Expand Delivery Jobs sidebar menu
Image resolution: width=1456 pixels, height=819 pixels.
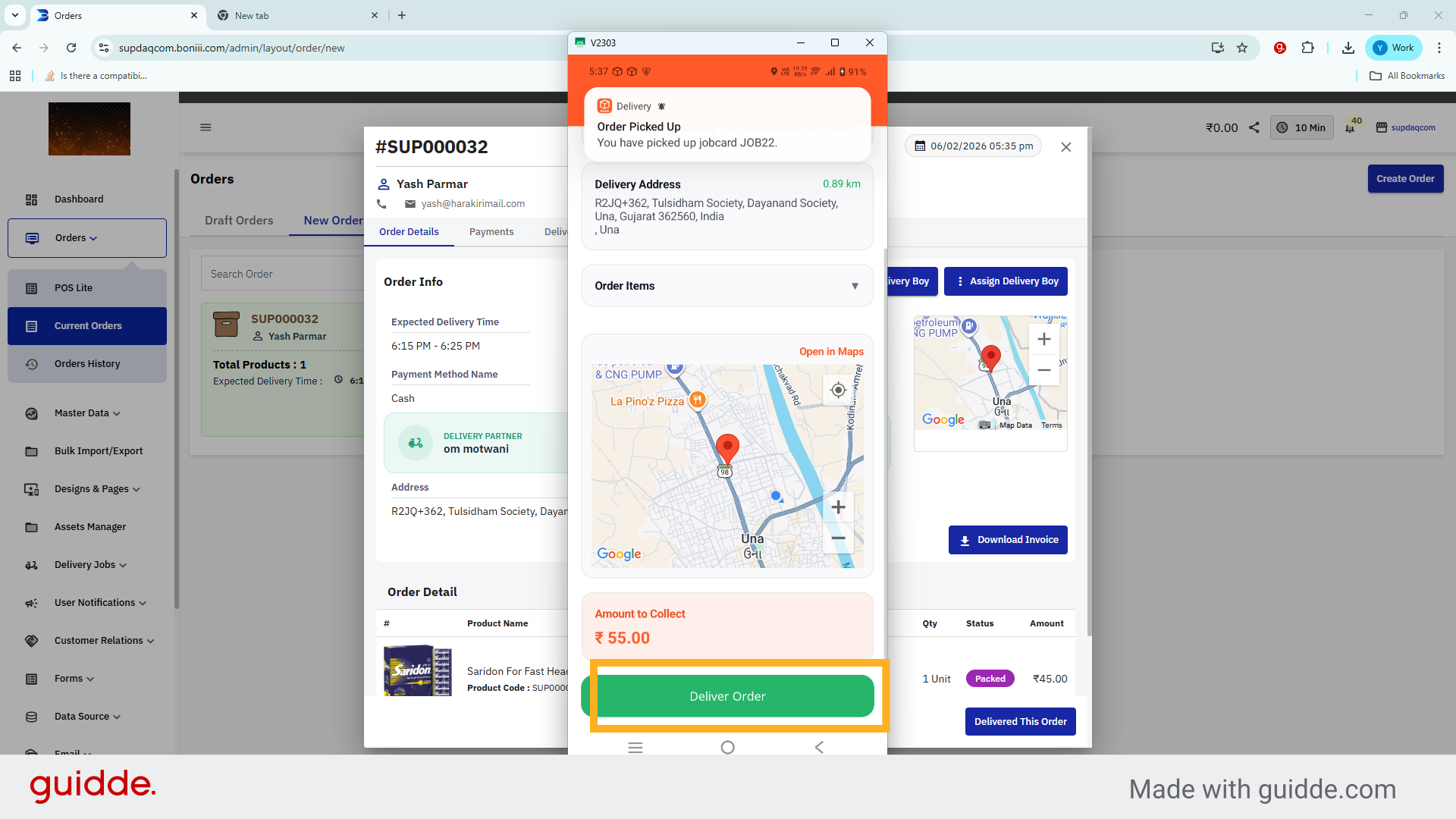90,565
